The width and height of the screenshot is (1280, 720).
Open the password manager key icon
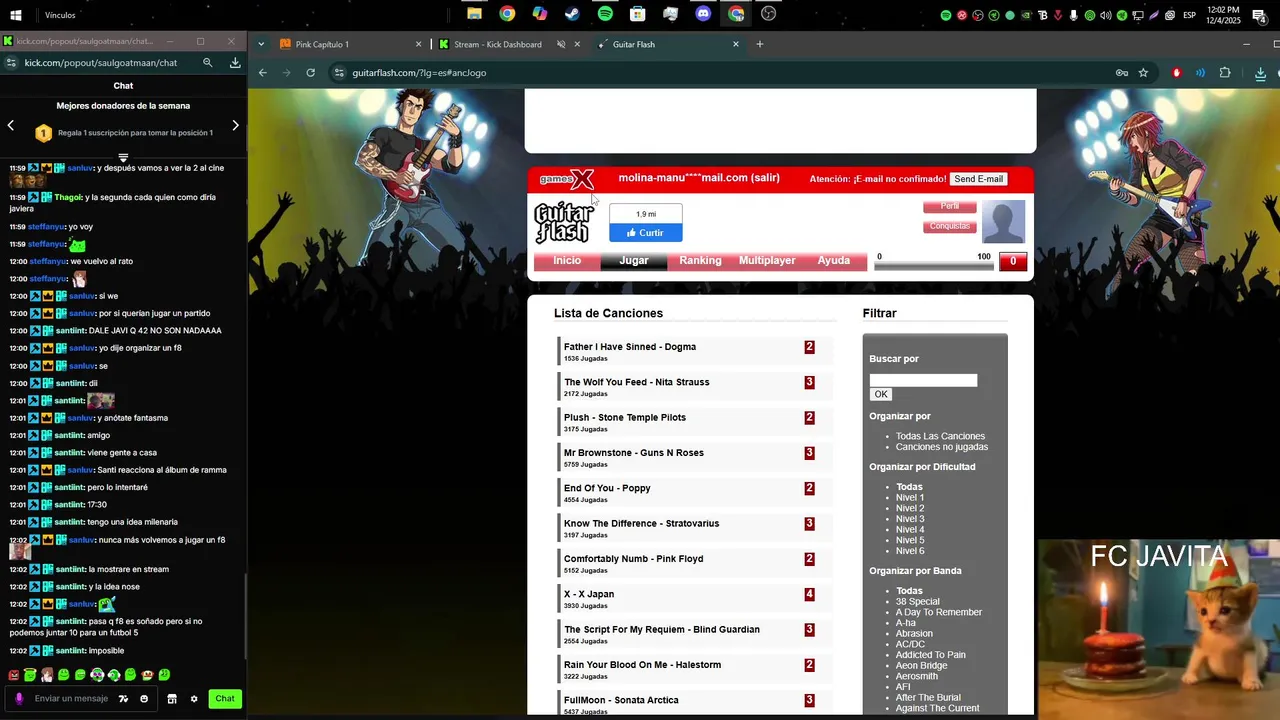pos(1122,73)
